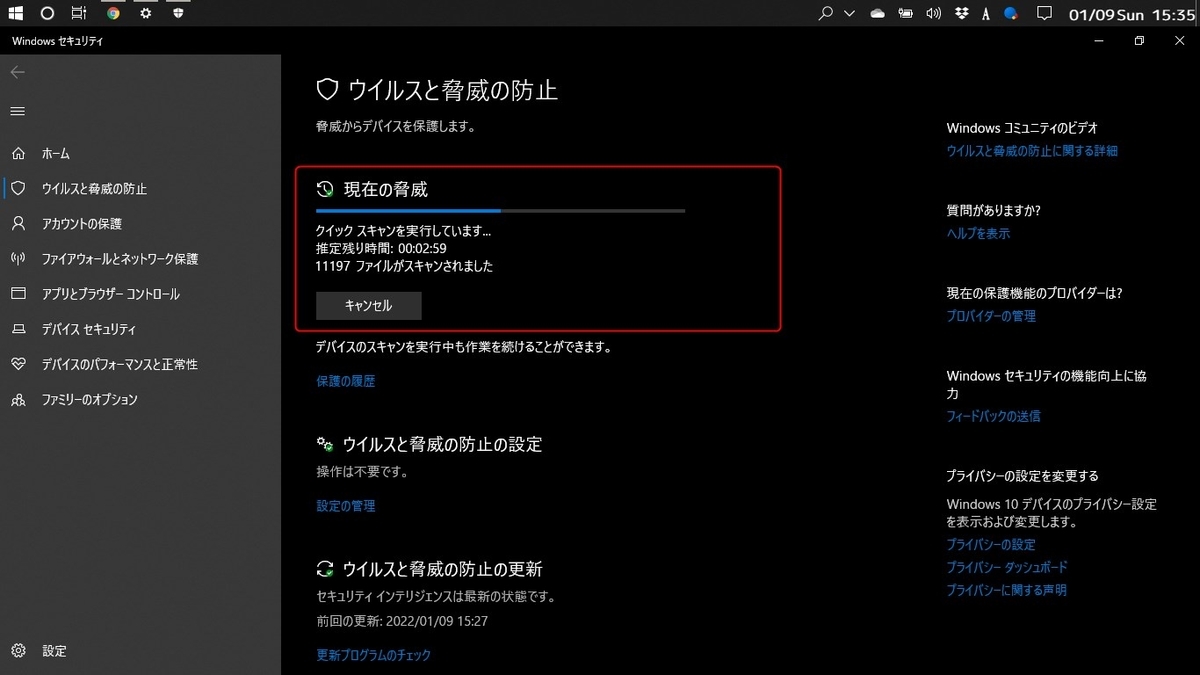Open ウイルスと脅威の防止に関する詳細 link
The image size is (1200, 675).
point(1032,151)
